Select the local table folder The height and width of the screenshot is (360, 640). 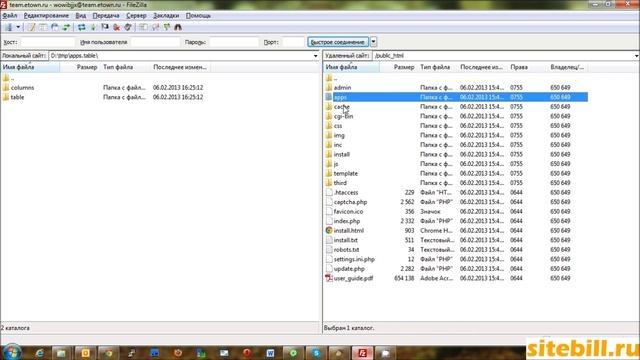[17, 97]
